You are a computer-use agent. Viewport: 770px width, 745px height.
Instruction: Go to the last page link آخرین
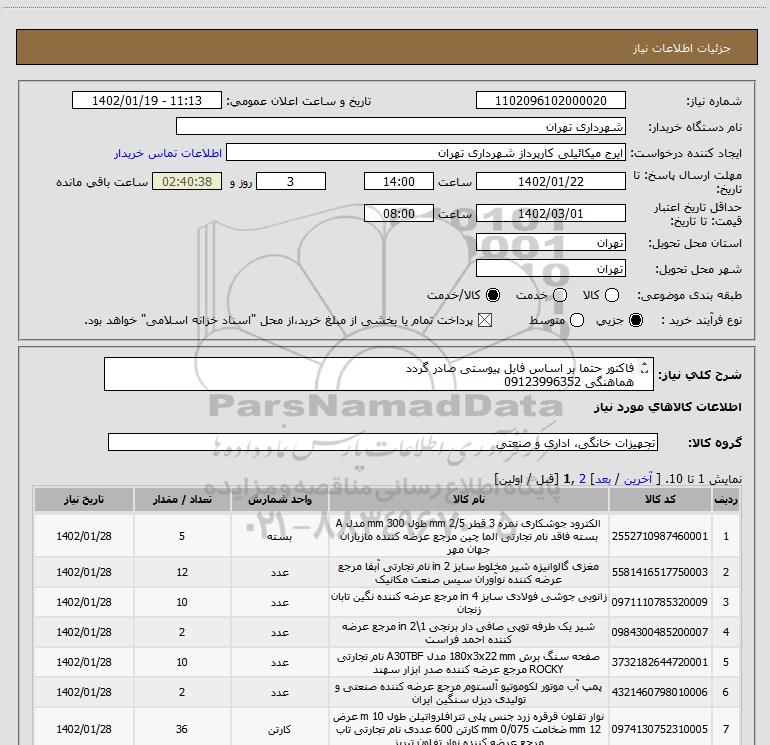[638, 479]
